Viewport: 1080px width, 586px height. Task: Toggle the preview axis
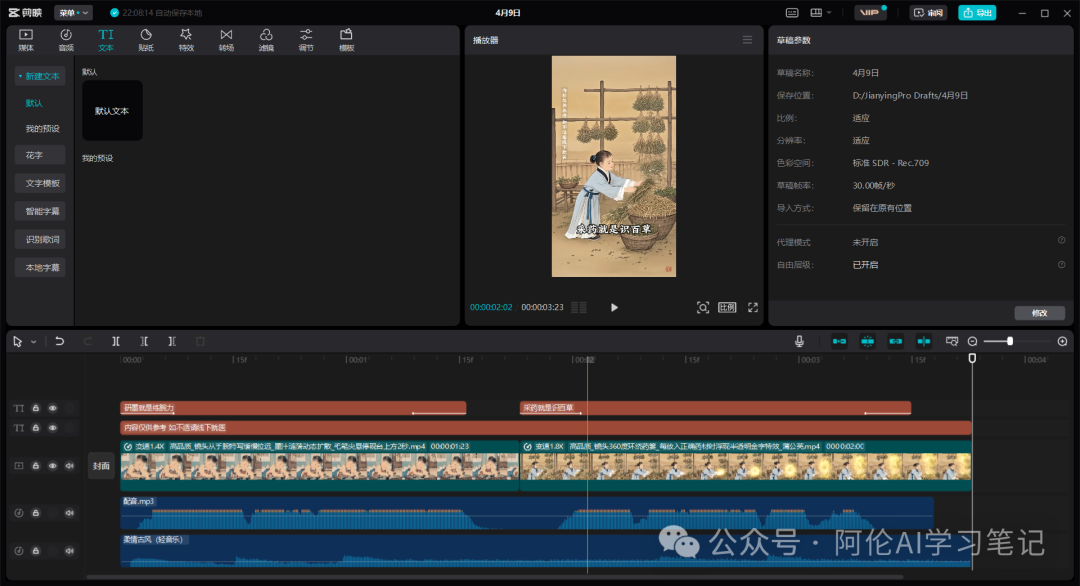click(x=924, y=341)
